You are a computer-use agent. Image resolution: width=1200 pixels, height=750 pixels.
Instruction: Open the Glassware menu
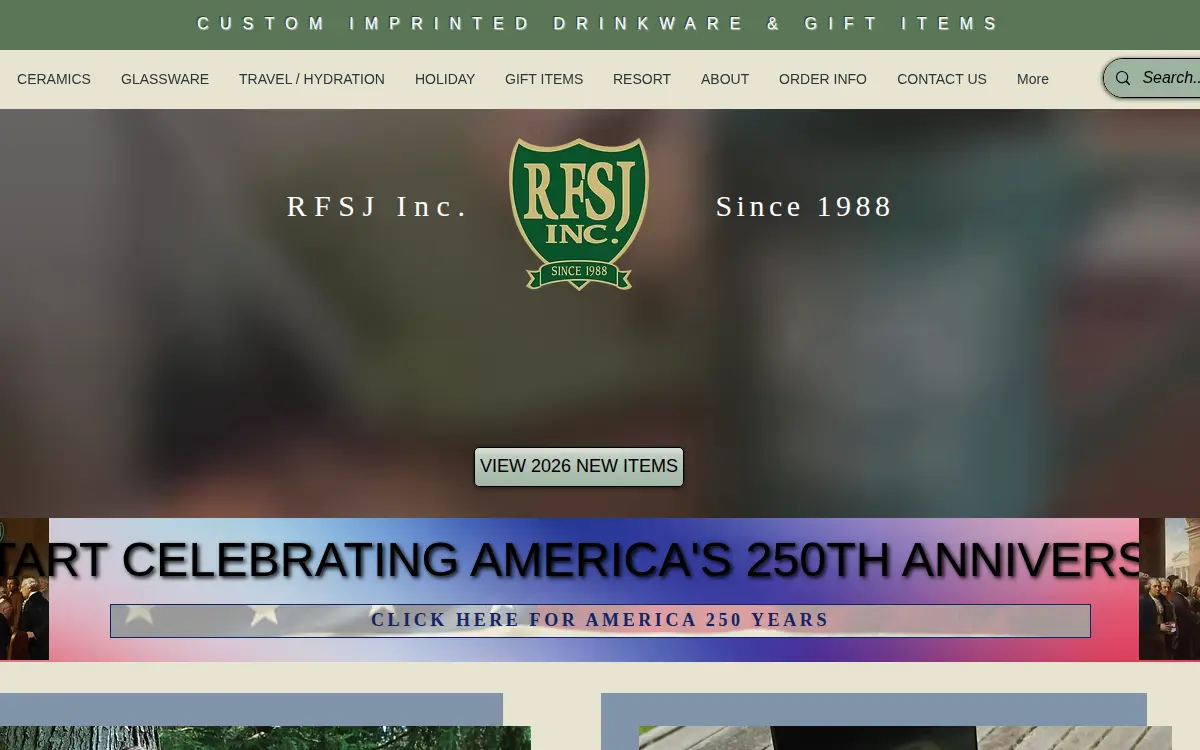[165, 79]
